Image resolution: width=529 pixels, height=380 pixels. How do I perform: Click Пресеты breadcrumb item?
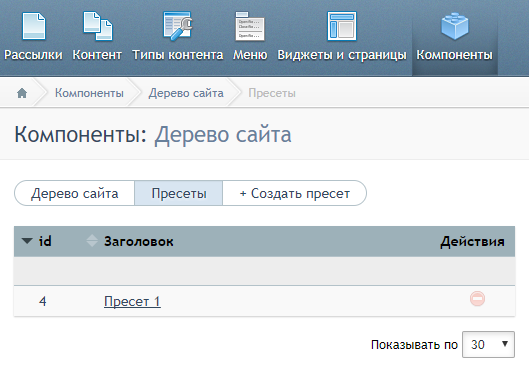[272, 93]
